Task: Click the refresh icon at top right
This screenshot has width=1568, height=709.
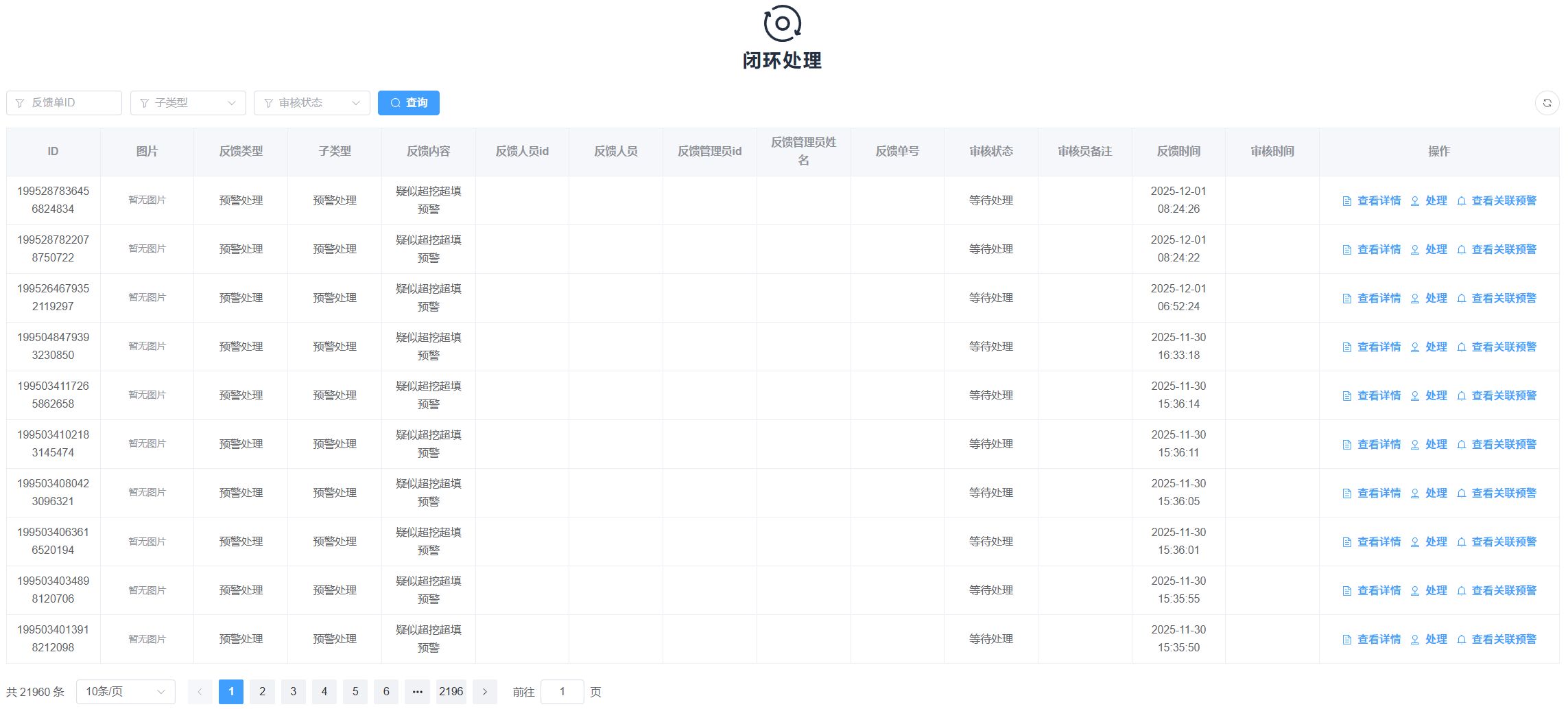Action: [x=1547, y=103]
